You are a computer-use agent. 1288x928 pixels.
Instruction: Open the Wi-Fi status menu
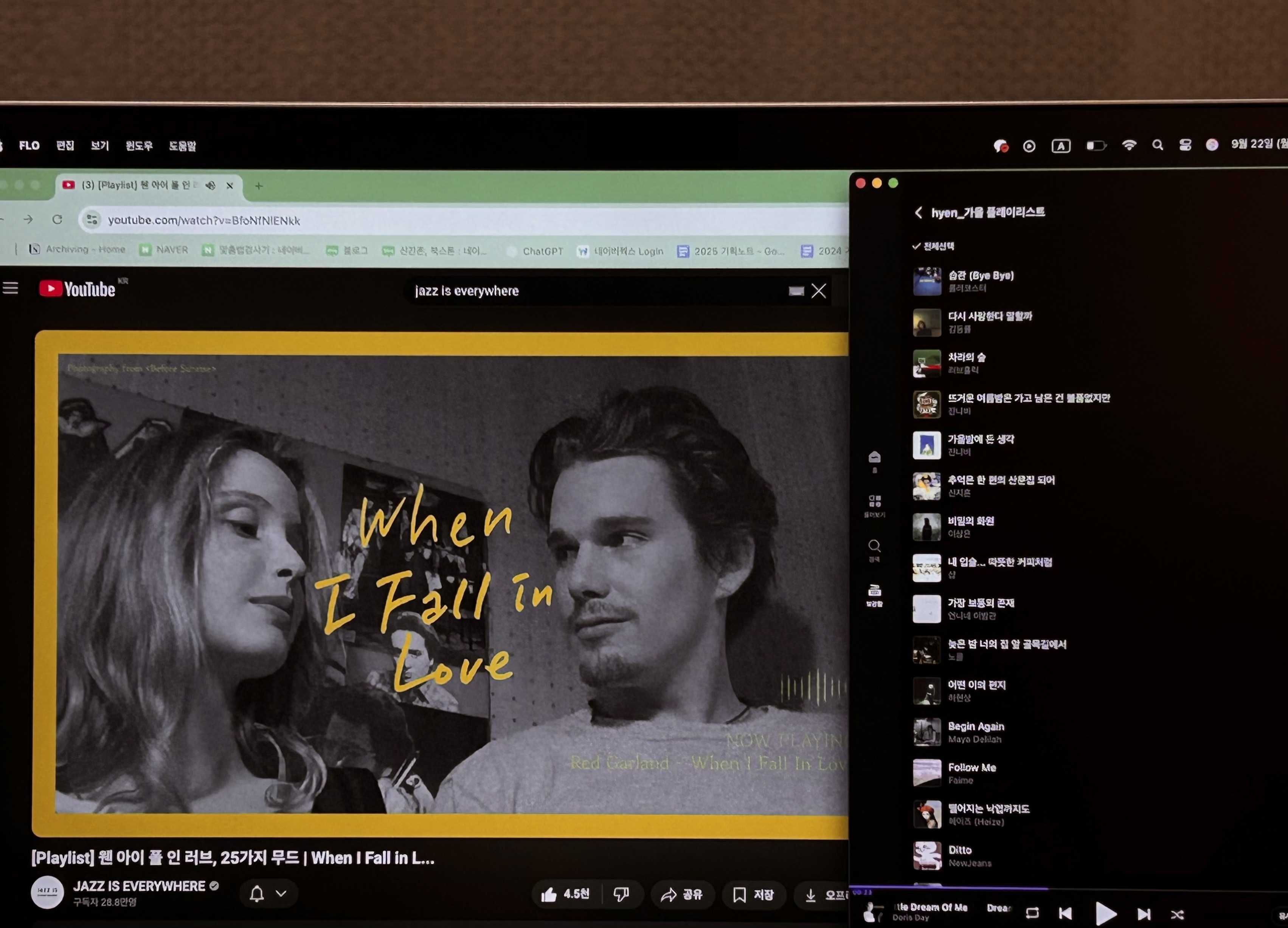(x=1129, y=145)
